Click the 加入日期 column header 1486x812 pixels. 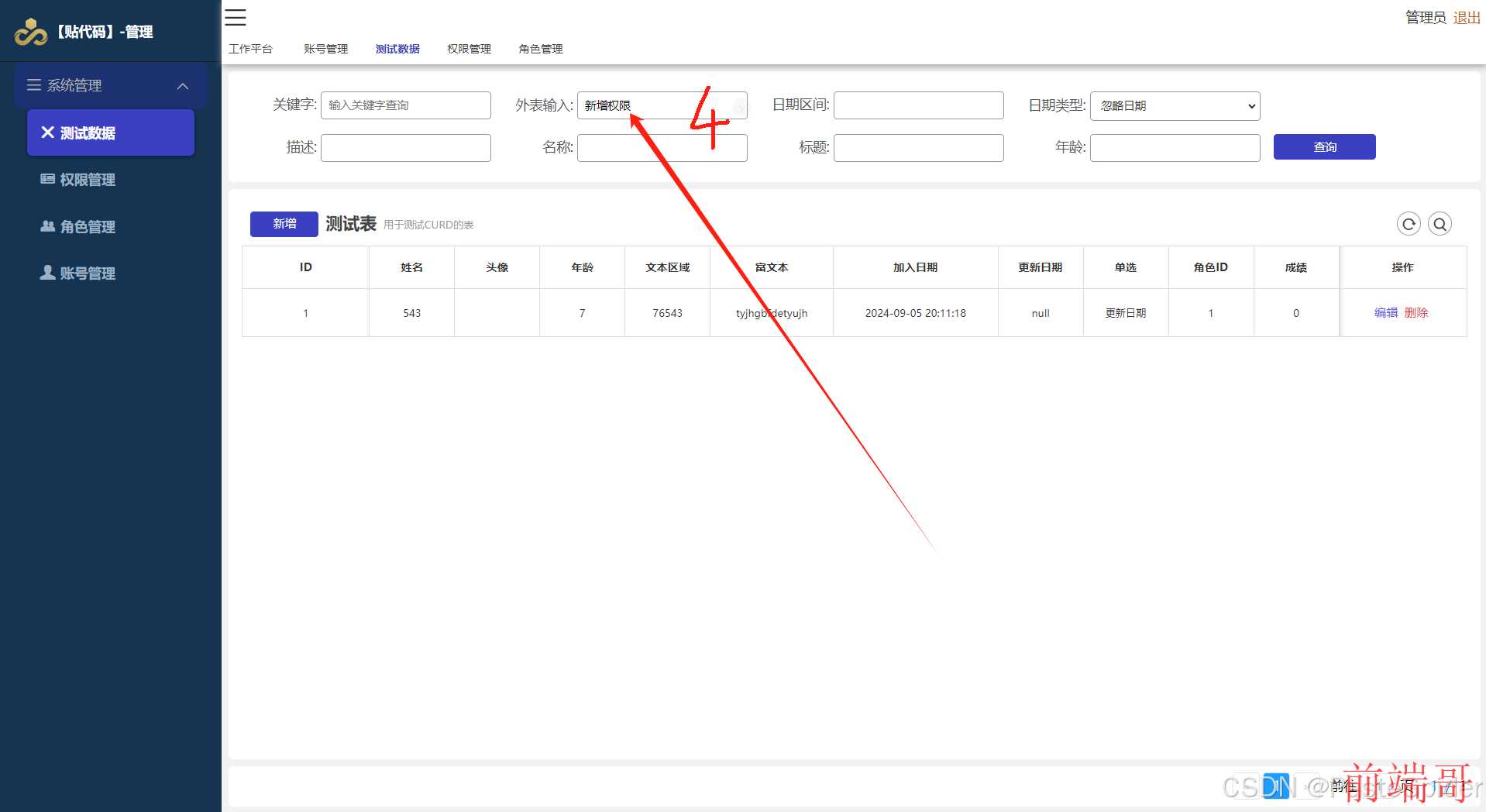click(916, 267)
